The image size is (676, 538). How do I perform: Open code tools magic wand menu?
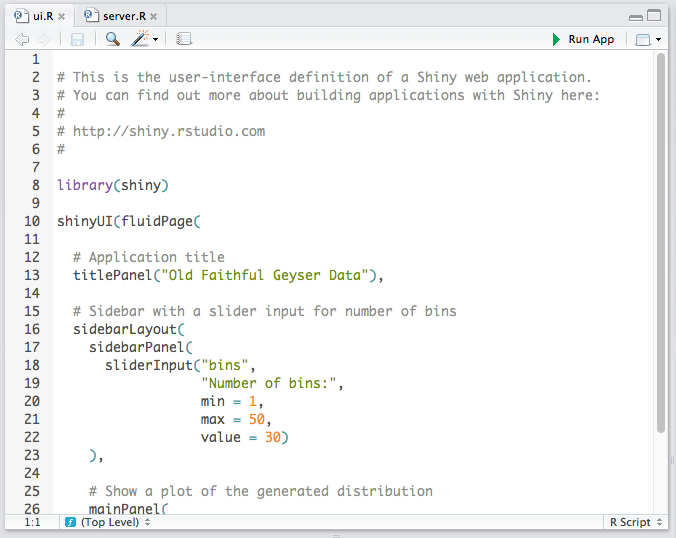click(141, 38)
